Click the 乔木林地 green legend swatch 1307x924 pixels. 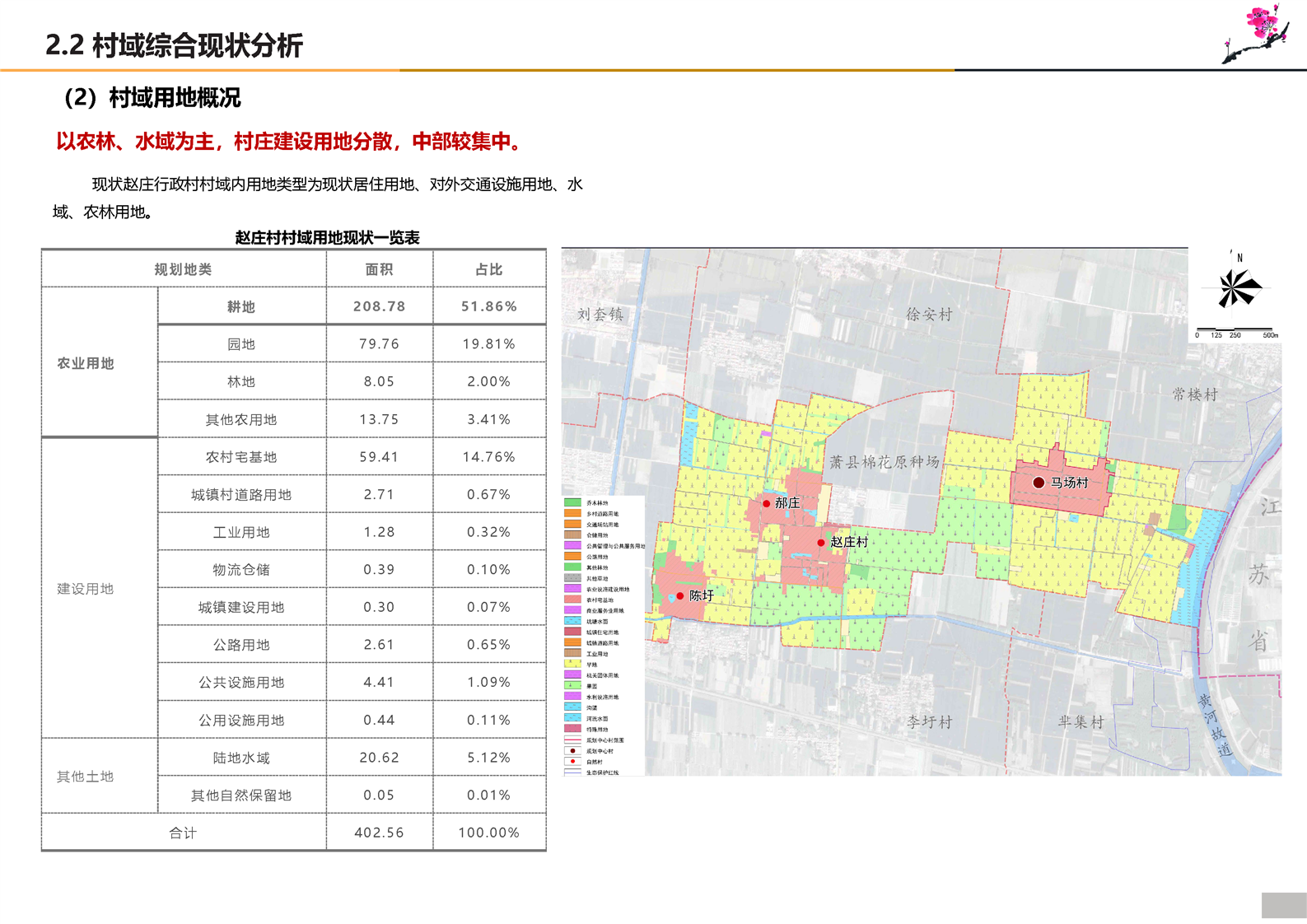coord(572,502)
